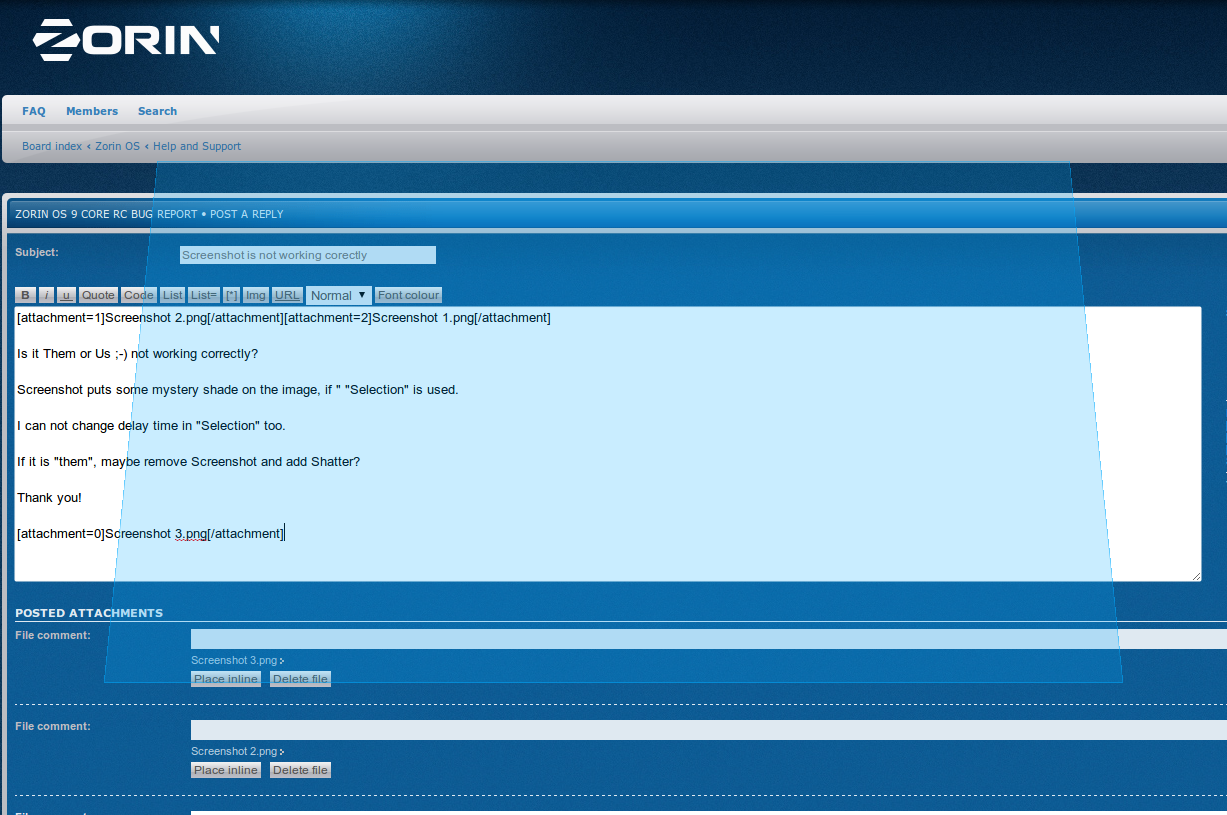Viewport: 1227px width, 815px height.
Task: Go to the Members page
Action: tap(92, 111)
